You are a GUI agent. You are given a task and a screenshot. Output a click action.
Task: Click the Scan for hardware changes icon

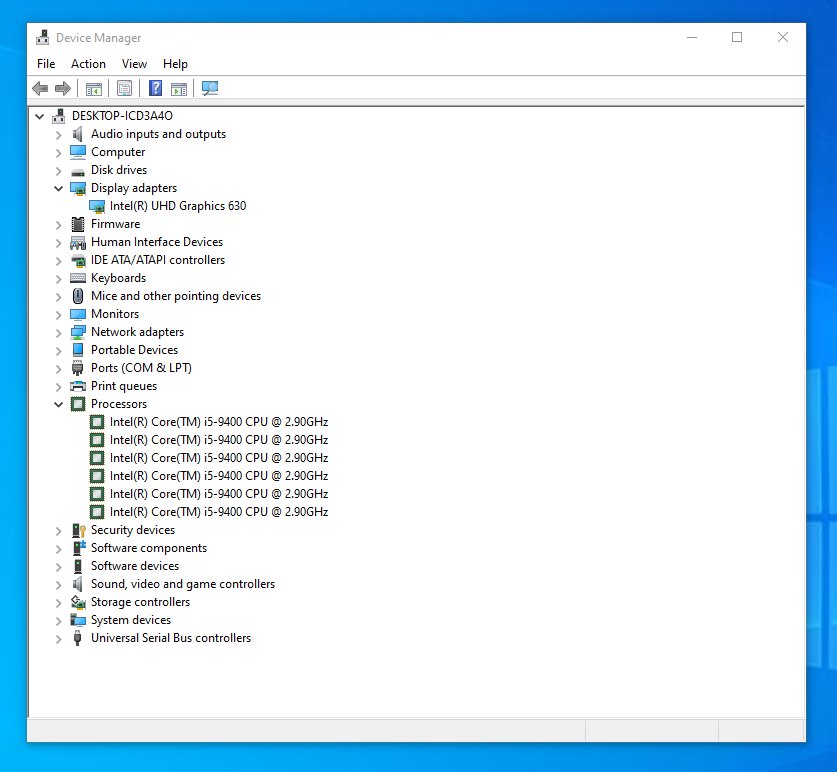210,88
